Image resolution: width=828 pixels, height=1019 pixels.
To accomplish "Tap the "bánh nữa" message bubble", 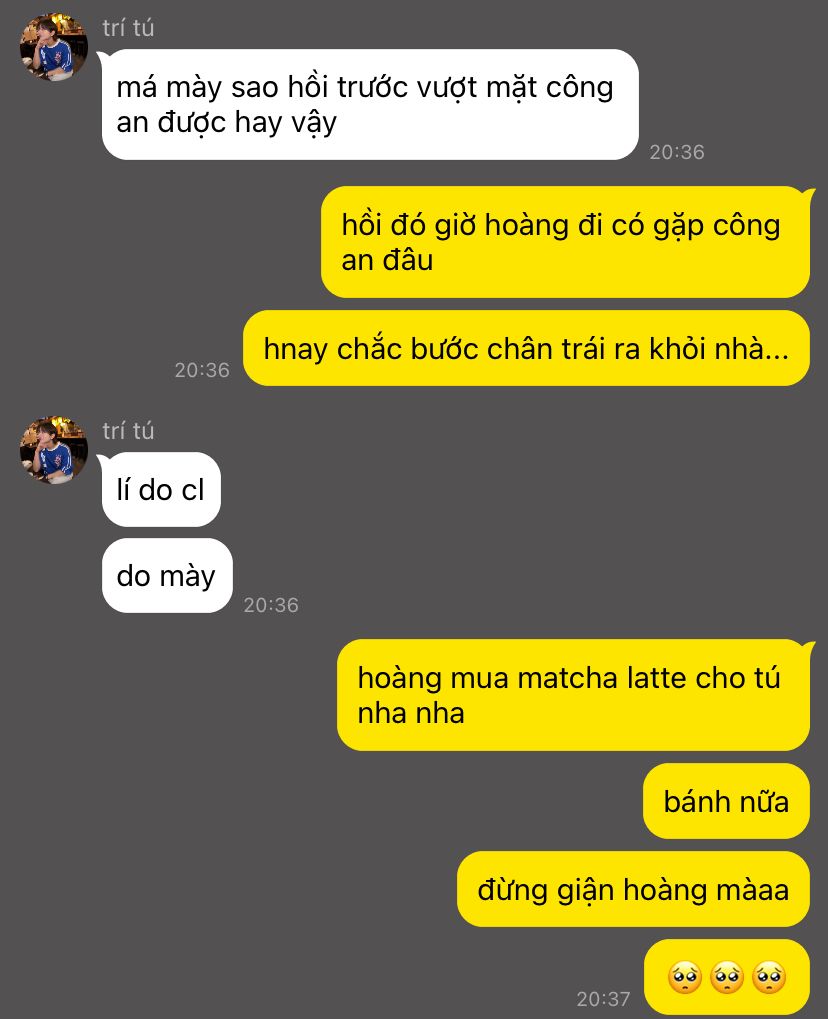I will tap(727, 801).
